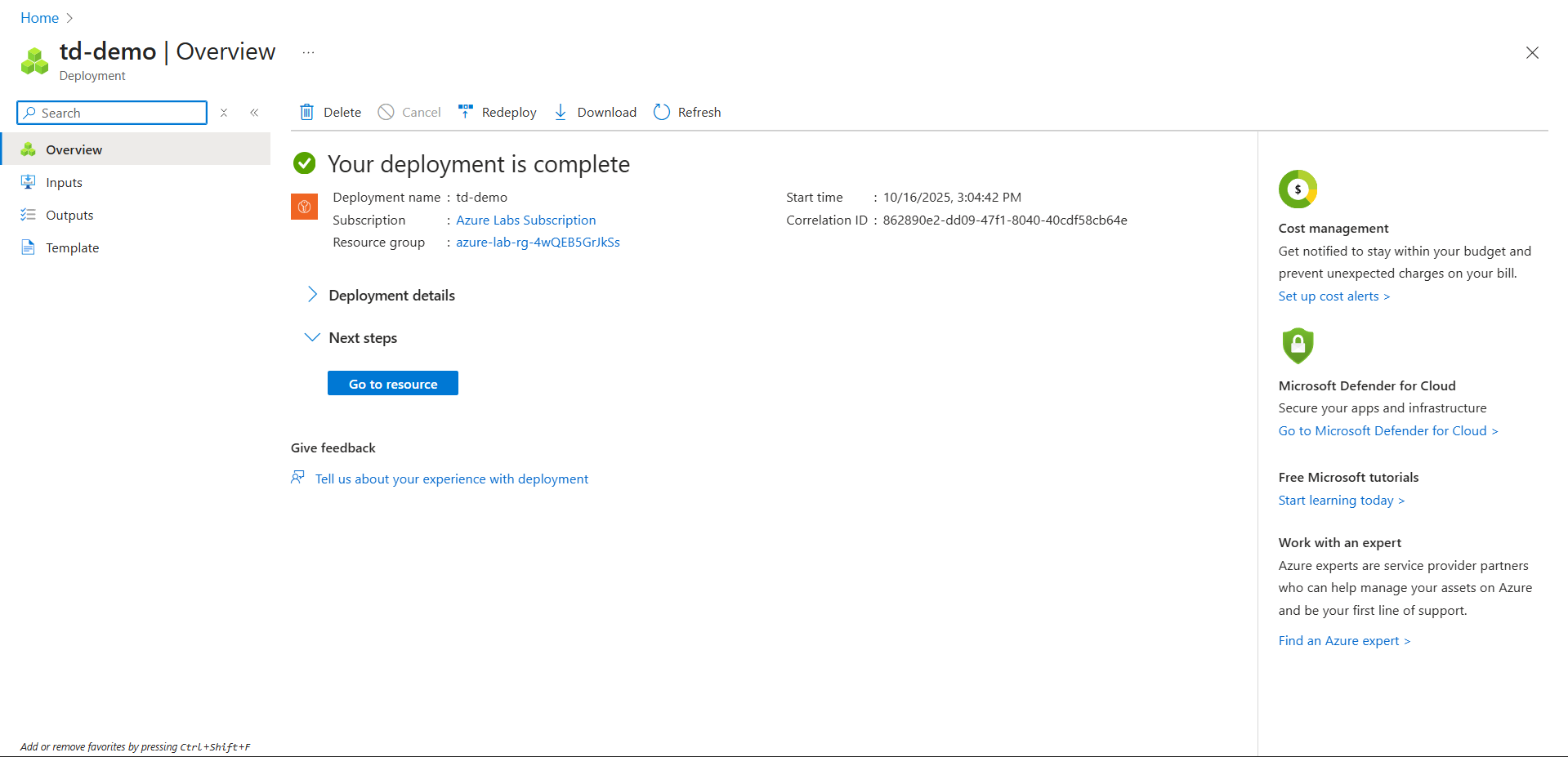The height and width of the screenshot is (757, 1568).
Task: Click Set up cost alerts link
Action: click(1333, 296)
